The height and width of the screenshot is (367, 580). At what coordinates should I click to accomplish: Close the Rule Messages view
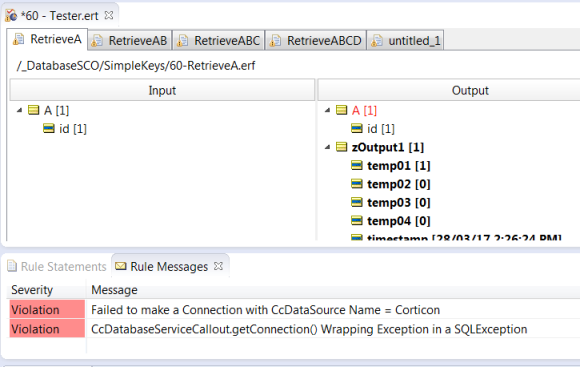click(x=219, y=266)
